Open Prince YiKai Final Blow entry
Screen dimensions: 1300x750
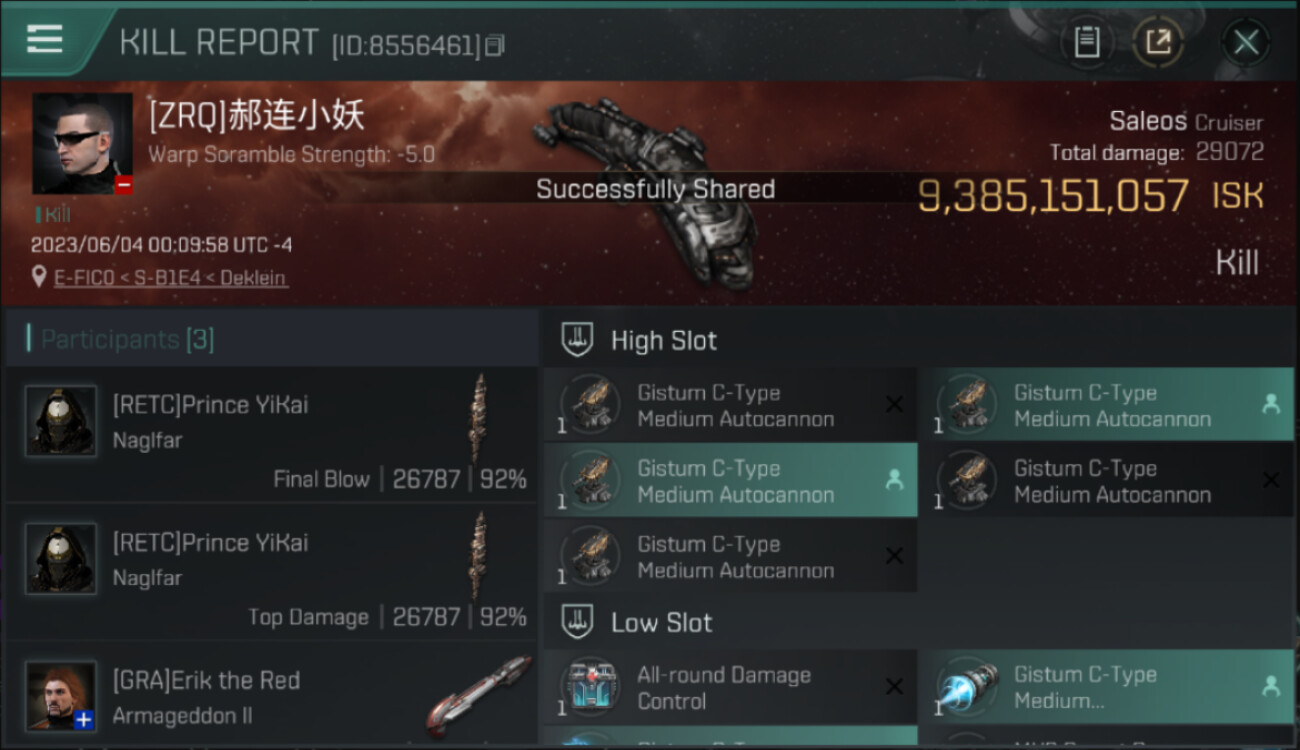(x=272, y=434)
